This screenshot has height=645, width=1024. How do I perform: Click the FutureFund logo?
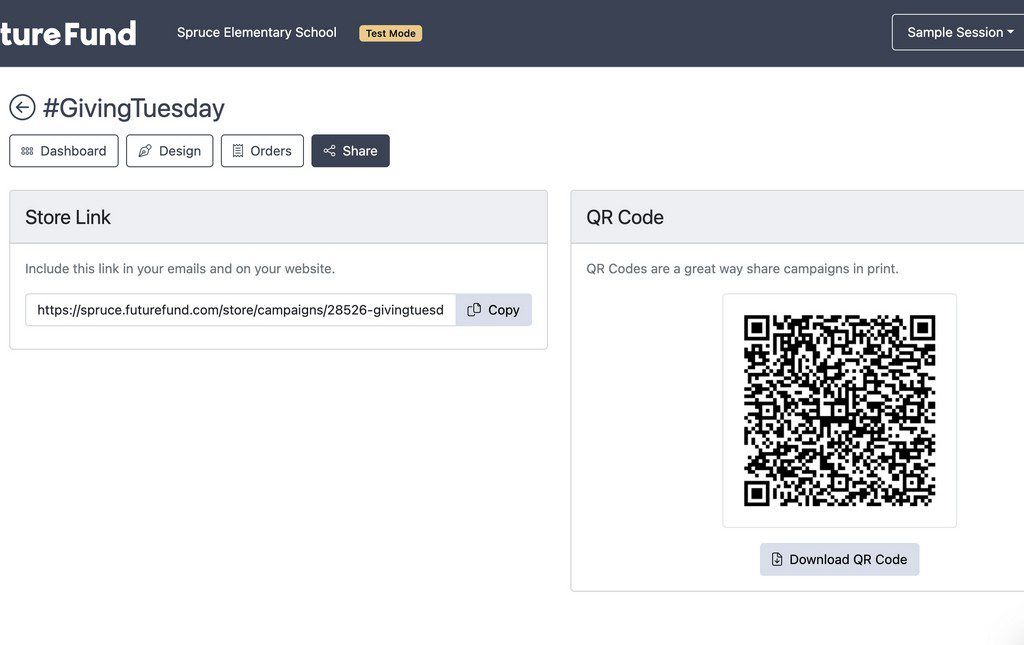pos(68,33)
